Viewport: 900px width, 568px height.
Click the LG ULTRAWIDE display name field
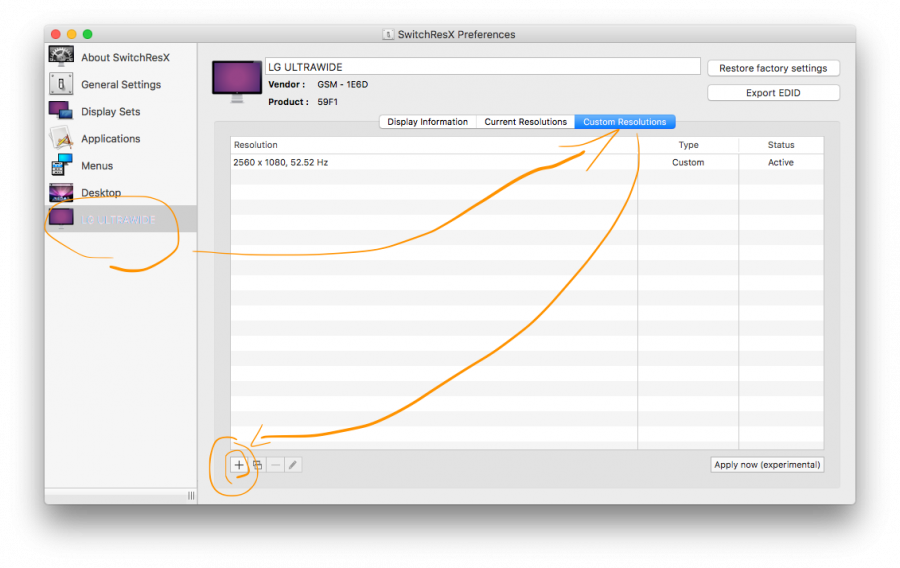(482, 67)
